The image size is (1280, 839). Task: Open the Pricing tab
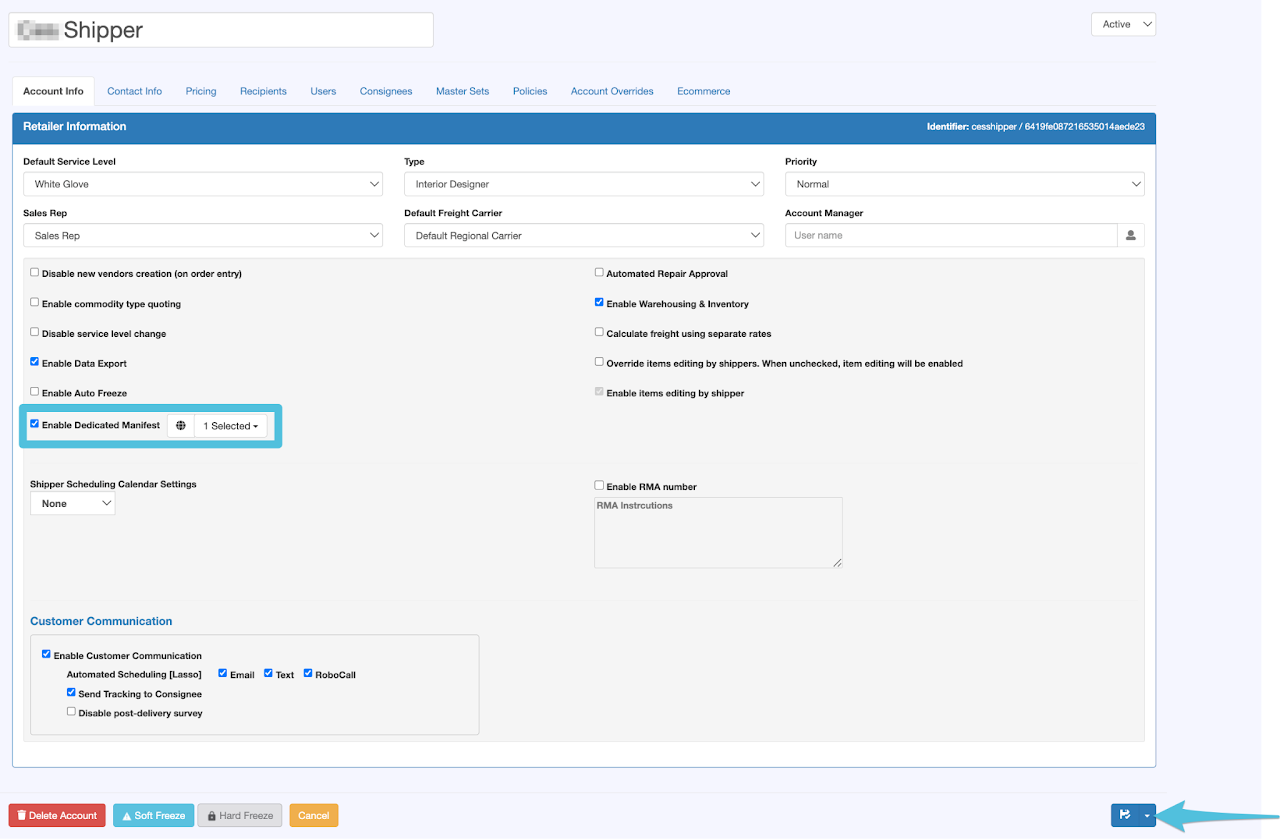click(201, 91)
